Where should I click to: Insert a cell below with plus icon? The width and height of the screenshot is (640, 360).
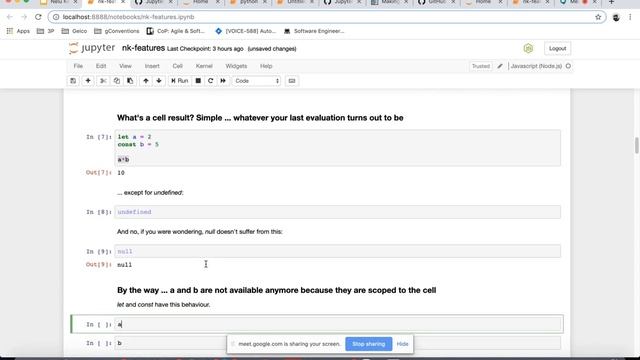pyautogui.click(x=88, y=81)
